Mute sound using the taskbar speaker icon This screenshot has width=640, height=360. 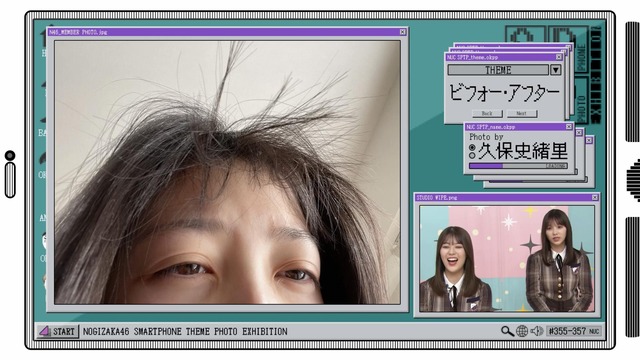coord(536,331)
